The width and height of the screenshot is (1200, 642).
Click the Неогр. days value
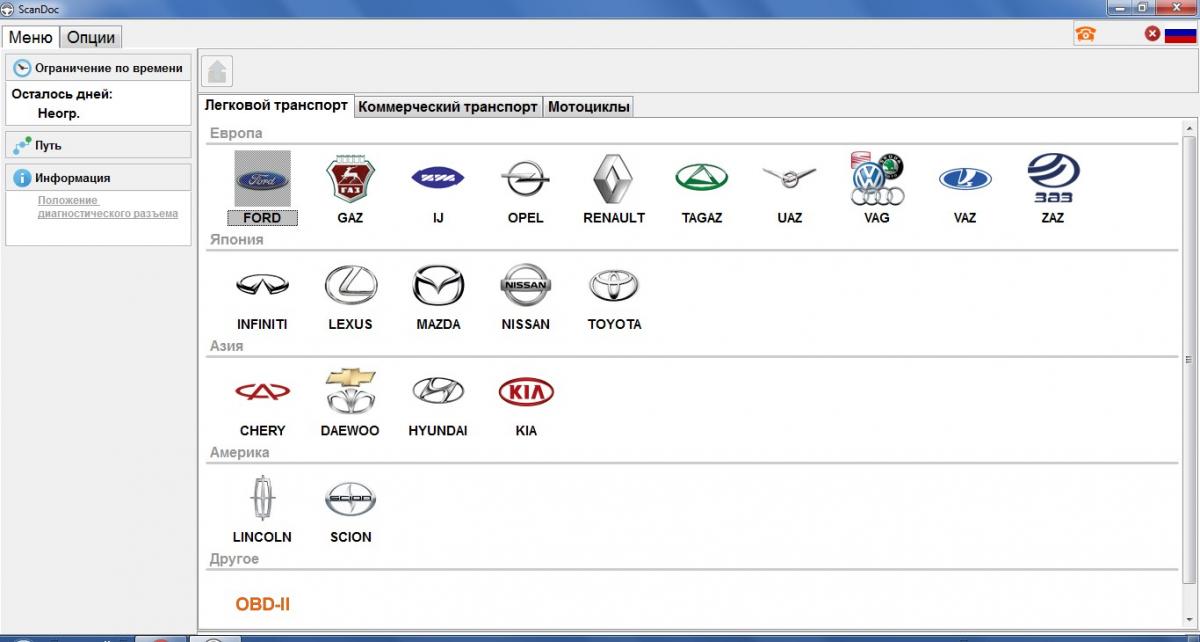(59, 113)
